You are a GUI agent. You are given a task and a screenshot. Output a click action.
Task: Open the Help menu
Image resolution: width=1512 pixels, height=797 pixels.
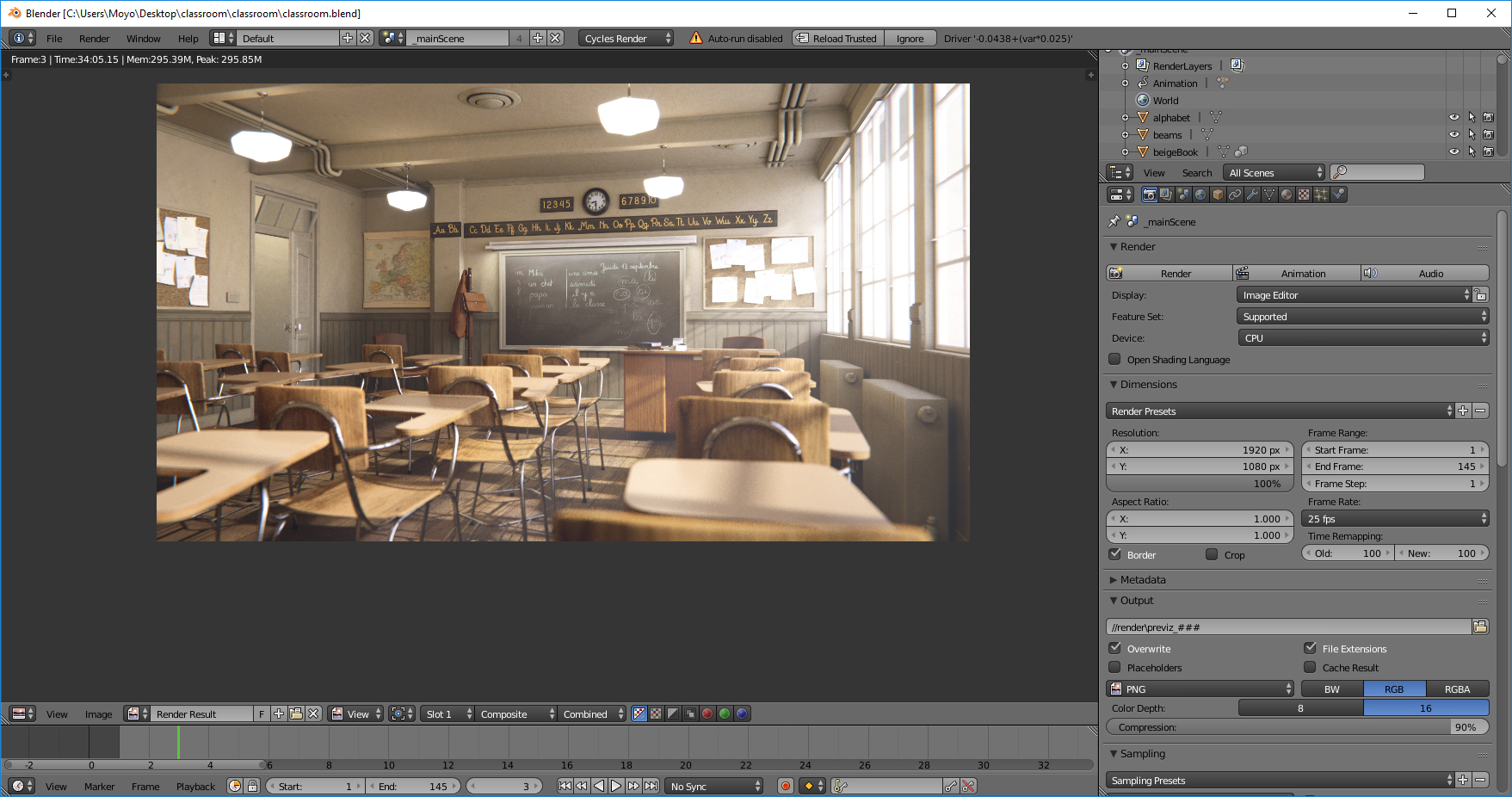(x=188, y=39)
